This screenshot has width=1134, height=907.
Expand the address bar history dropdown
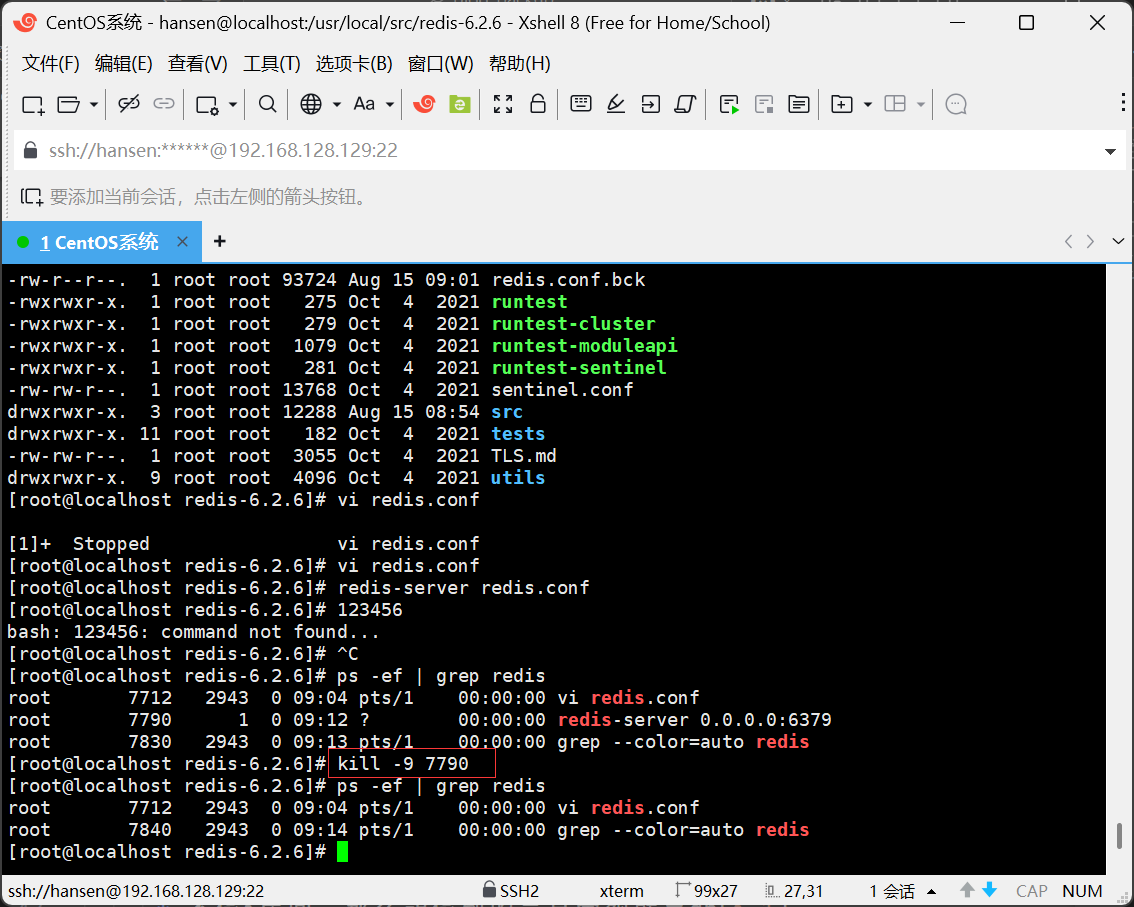pyautogui.click(x=1110, y=152)
